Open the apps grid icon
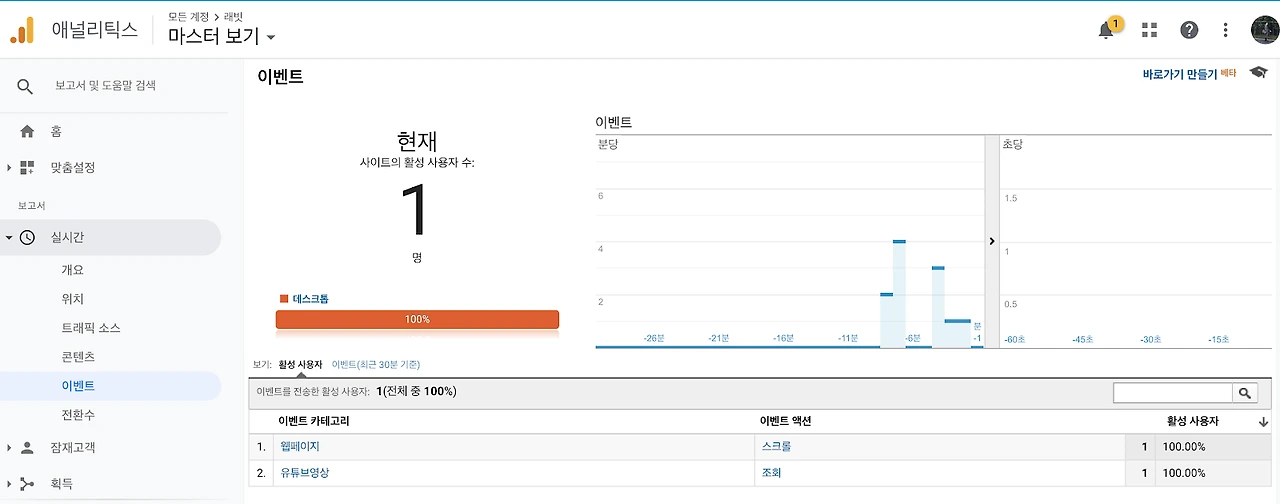This screenshot has height=504, width=1280. tap(1149, 30)
